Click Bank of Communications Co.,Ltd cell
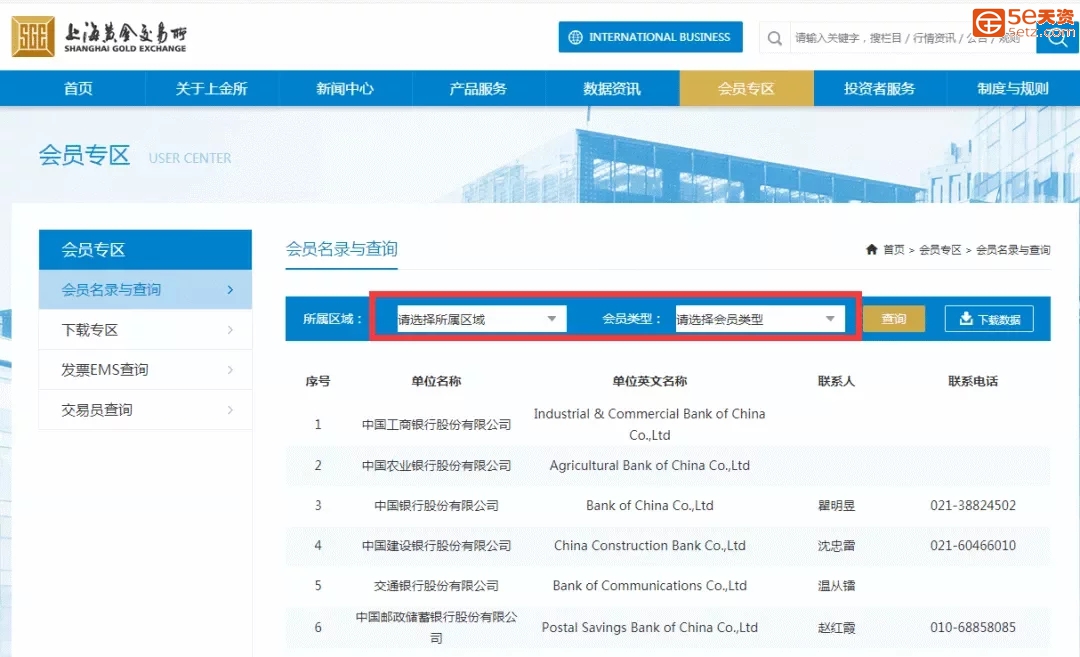Viewport: 1080px width, 657px height. pos(650,585)
